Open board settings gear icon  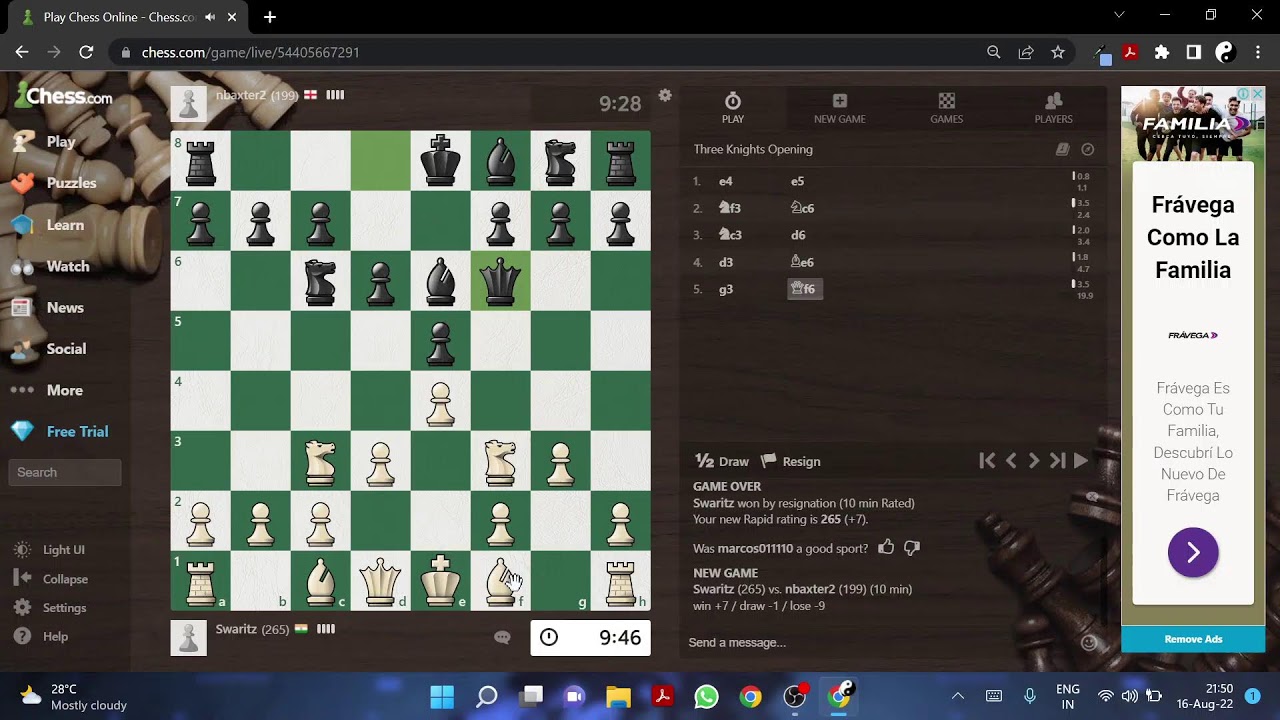[665, 95]
